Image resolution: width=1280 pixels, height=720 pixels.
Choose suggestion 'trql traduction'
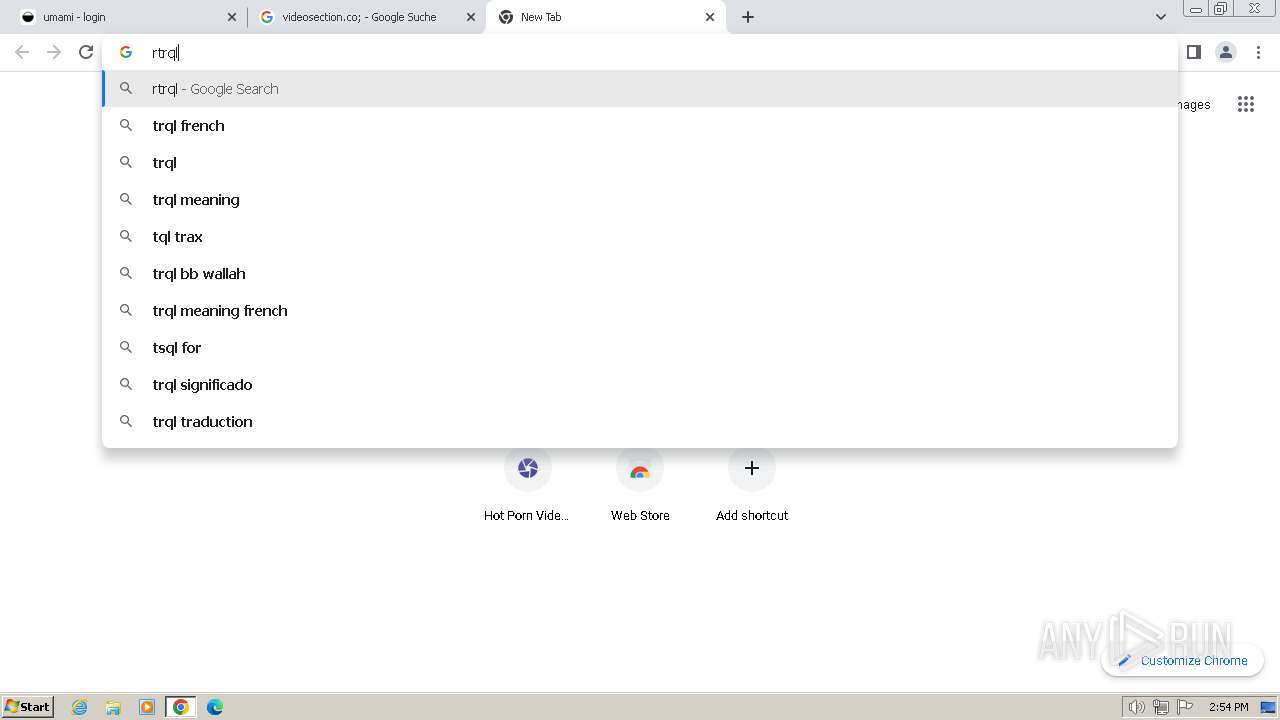tap(640, 422)
